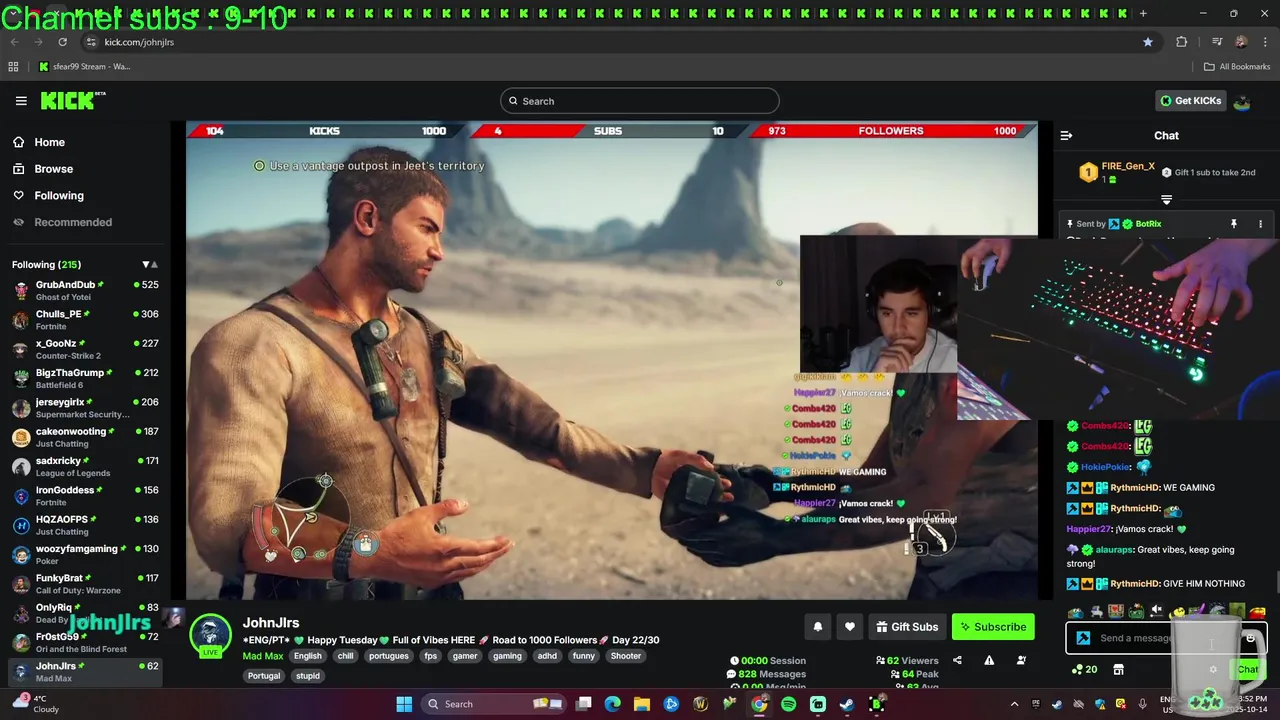Open Spotify from the taskbar
1280x720 pixels.
coord(788,704)
